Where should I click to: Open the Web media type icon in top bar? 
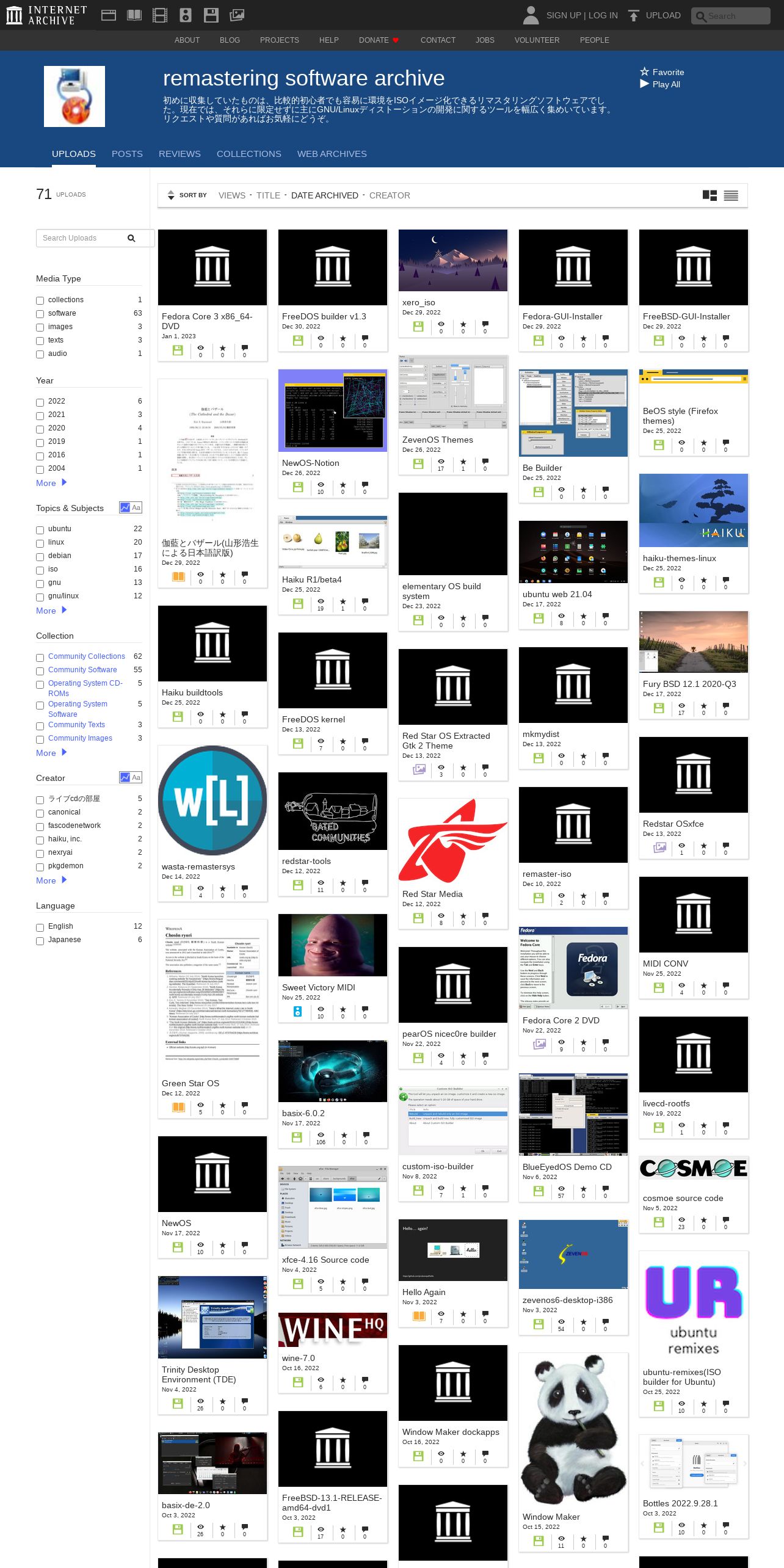109,15
